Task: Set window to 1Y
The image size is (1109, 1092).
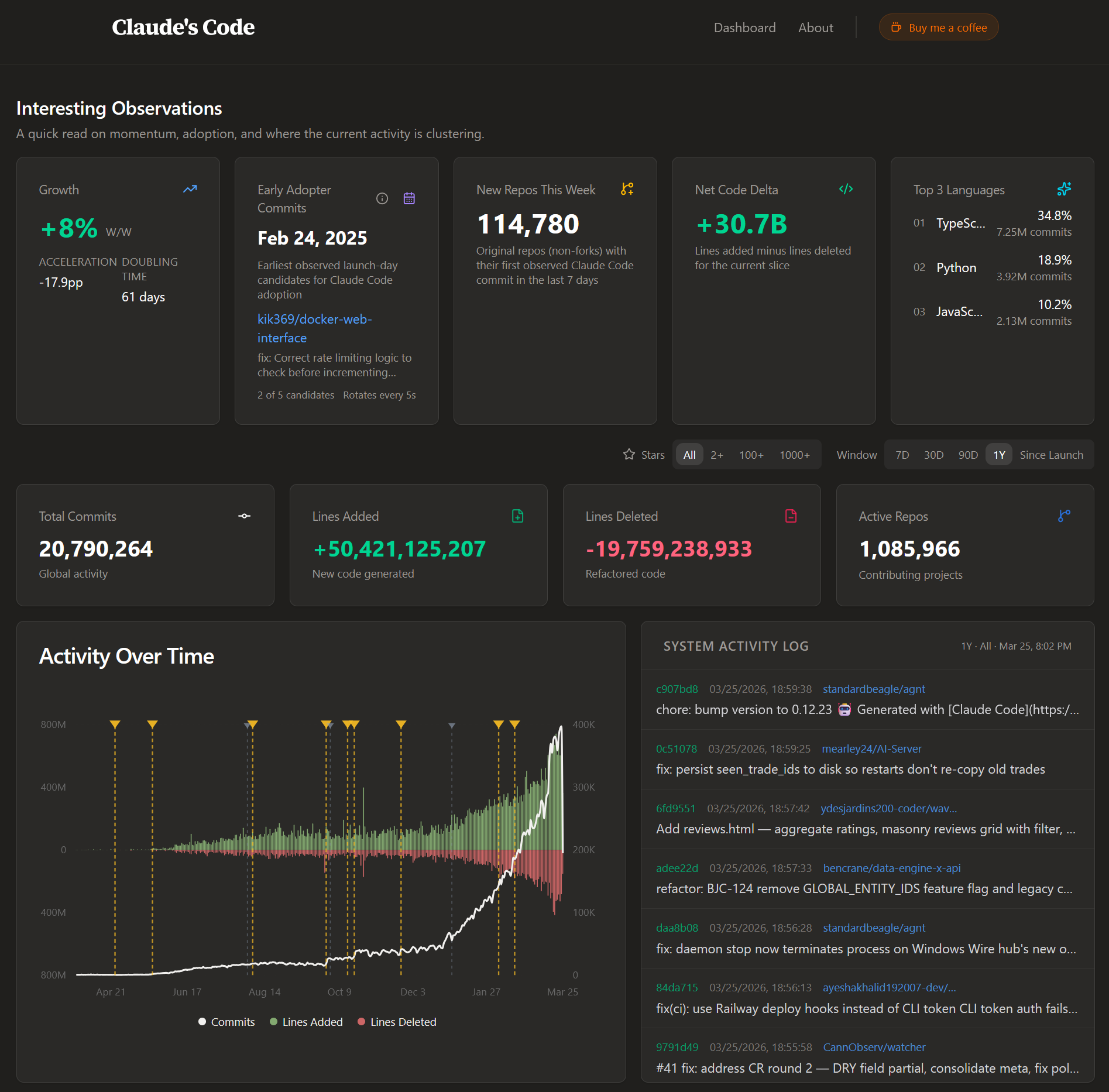Action: pos(999,455)
